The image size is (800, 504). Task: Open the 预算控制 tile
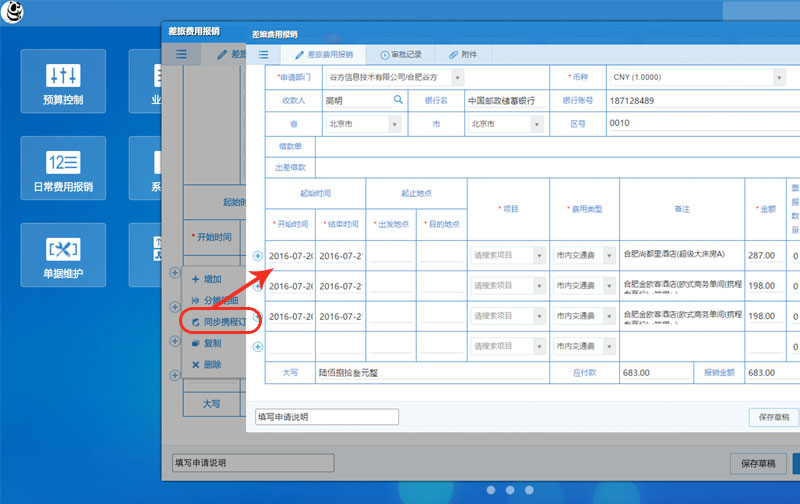[63, 81]
